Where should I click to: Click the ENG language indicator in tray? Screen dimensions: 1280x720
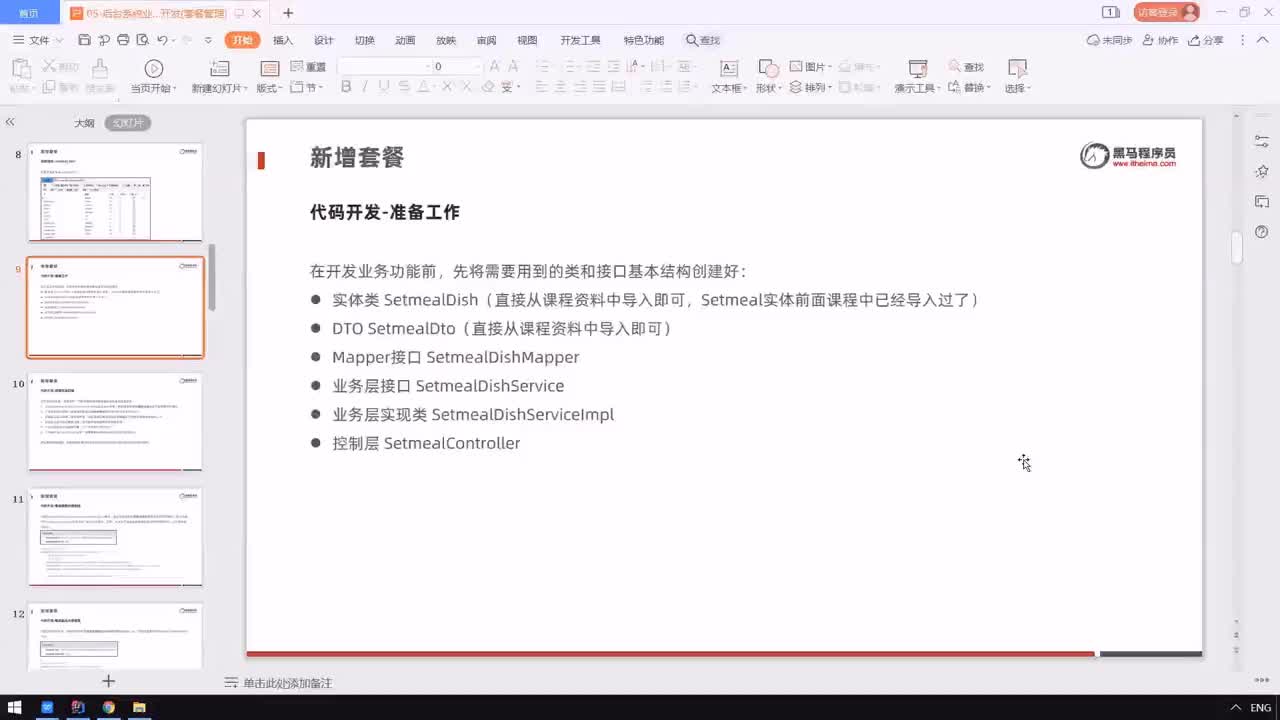(x=1260, y=708)
